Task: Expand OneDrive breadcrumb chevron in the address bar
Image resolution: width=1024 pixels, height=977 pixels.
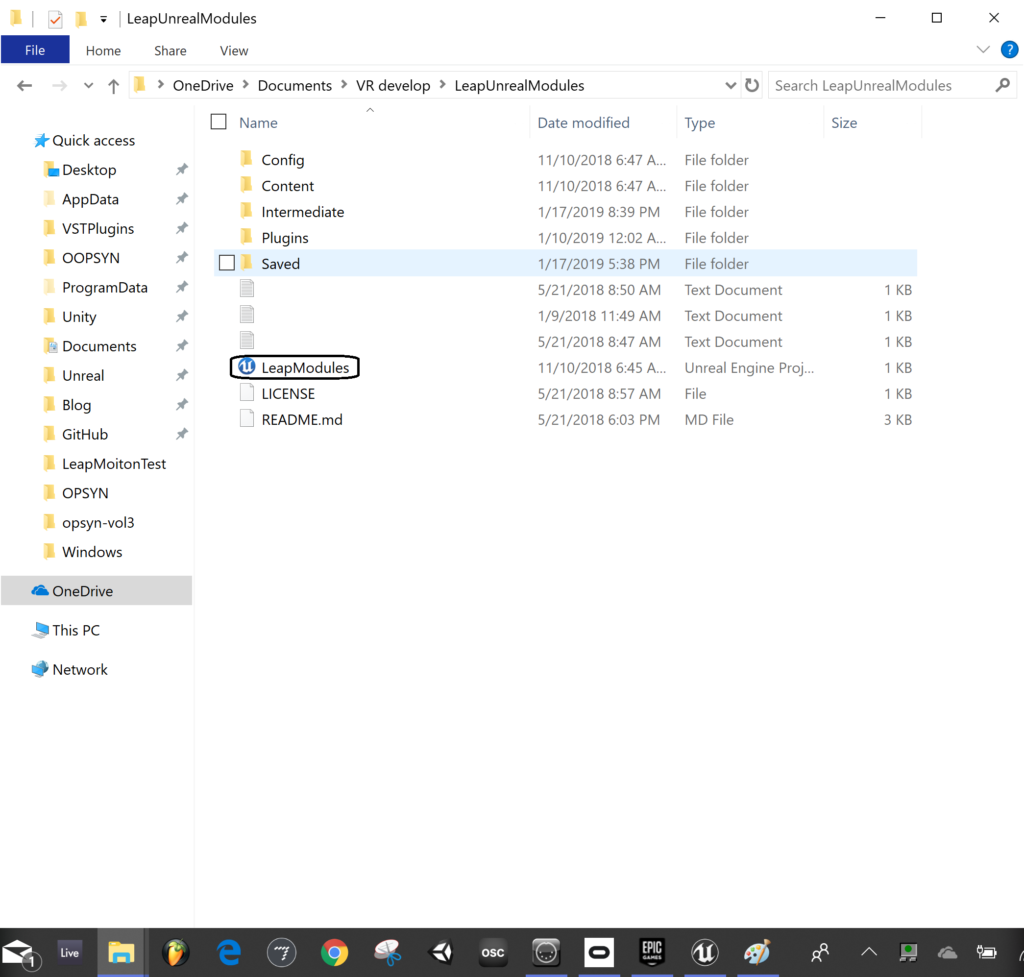Action: (x=246, y=85)
